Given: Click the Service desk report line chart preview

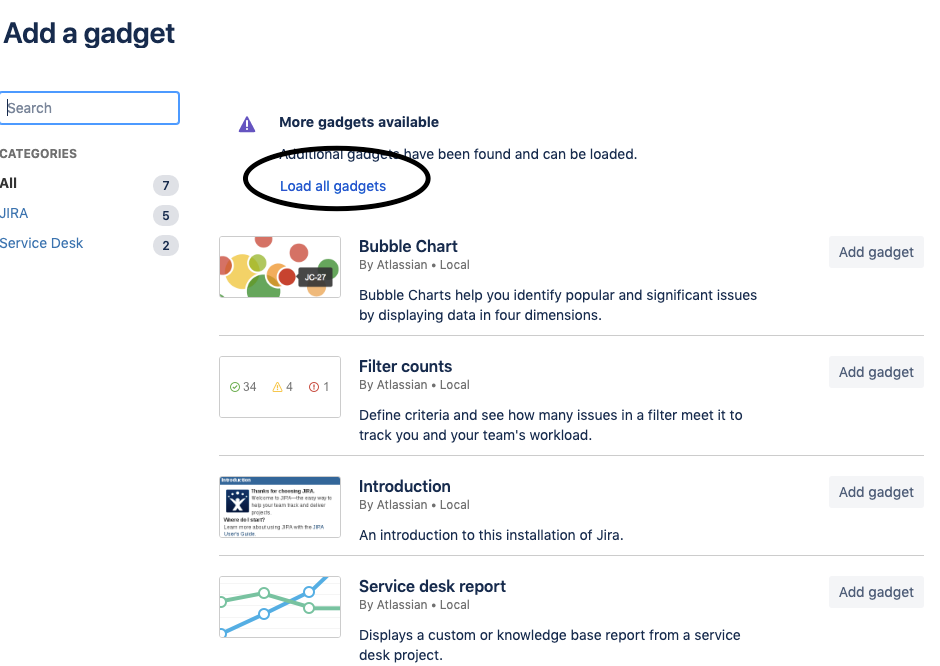Looking at the screenshot, I should 279,607.
